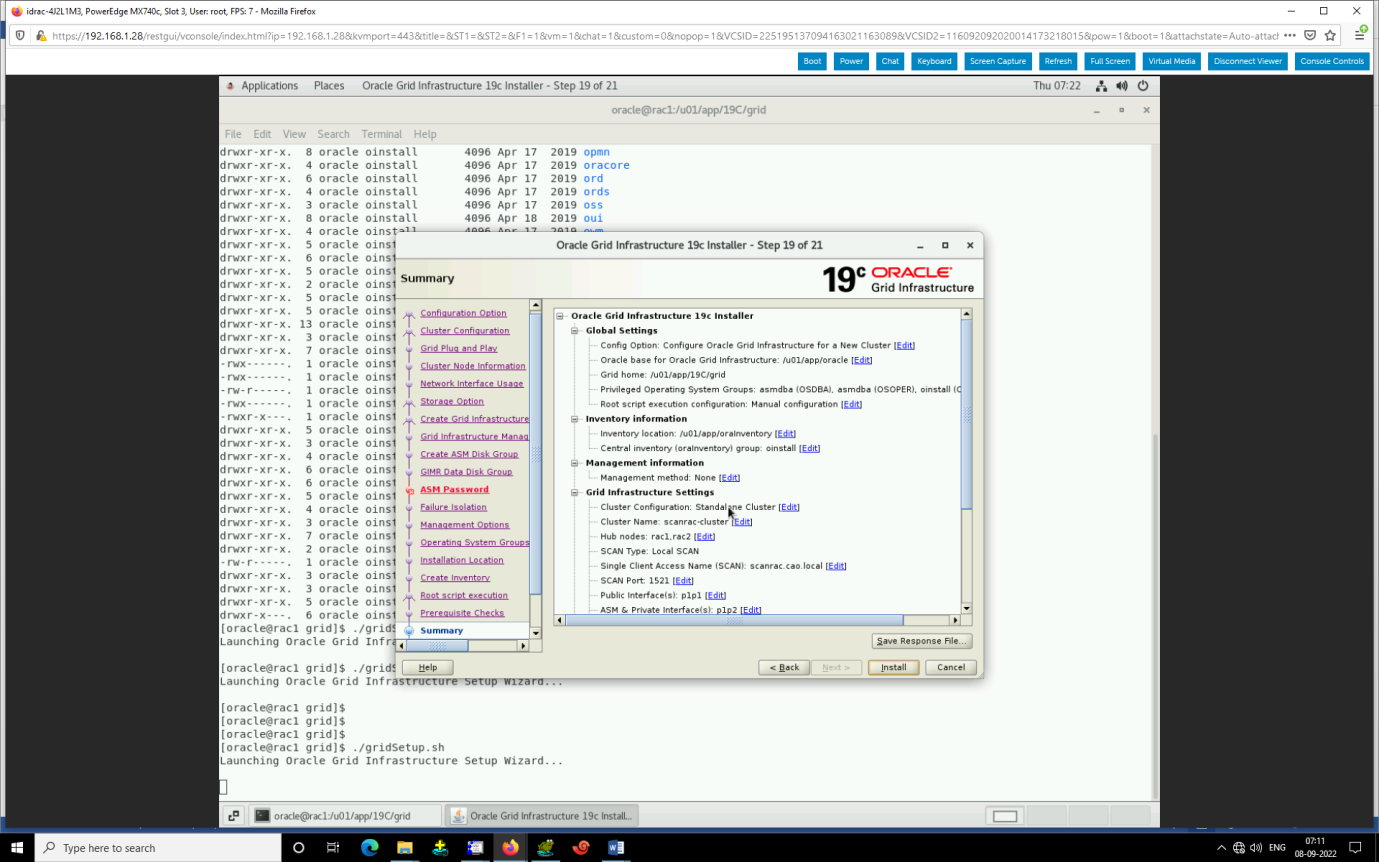Screen dimensions: 1379x862
Task: Open the terminal View menu
Action: (294, 134)
